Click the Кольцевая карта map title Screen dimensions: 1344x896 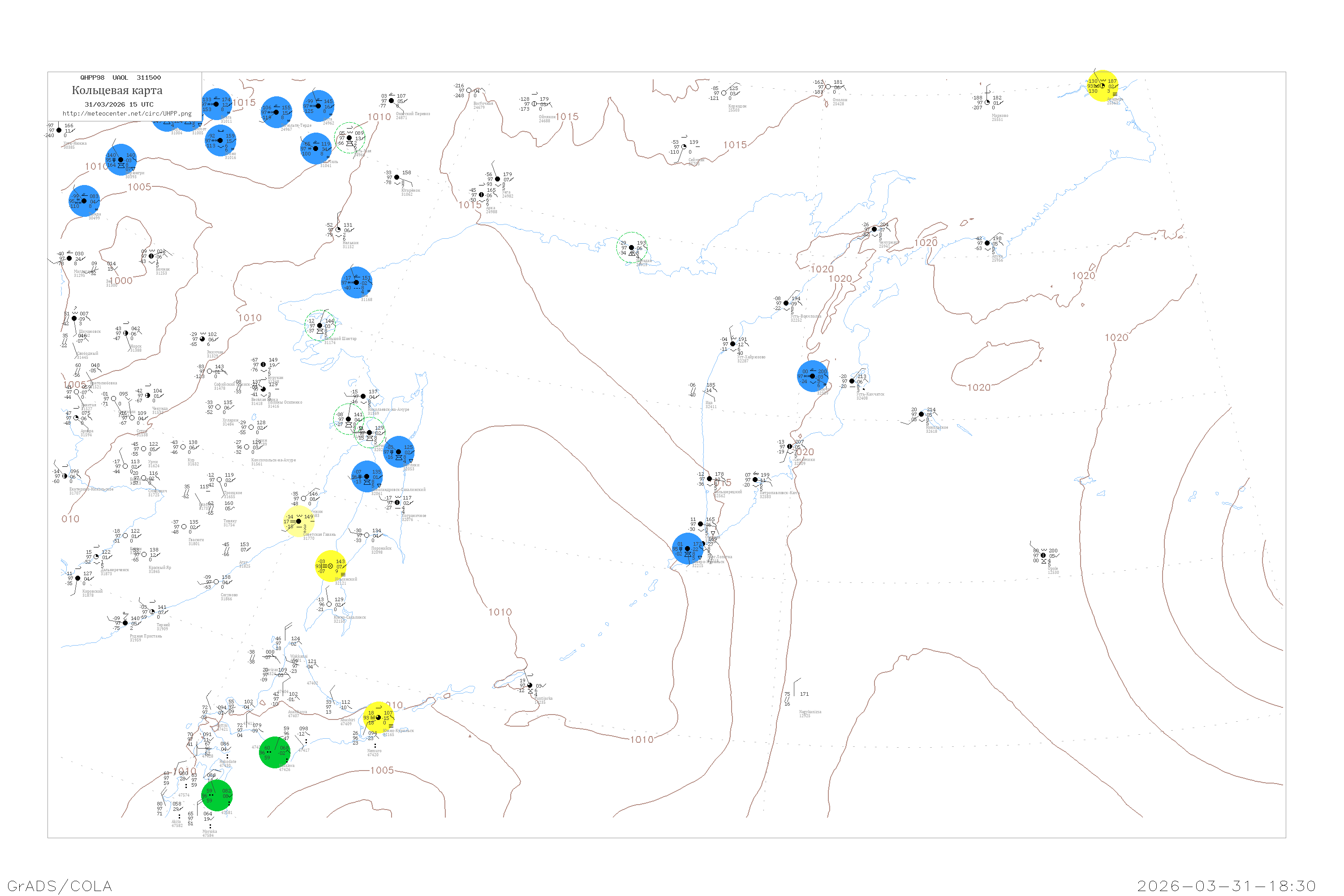coord(117,90)
